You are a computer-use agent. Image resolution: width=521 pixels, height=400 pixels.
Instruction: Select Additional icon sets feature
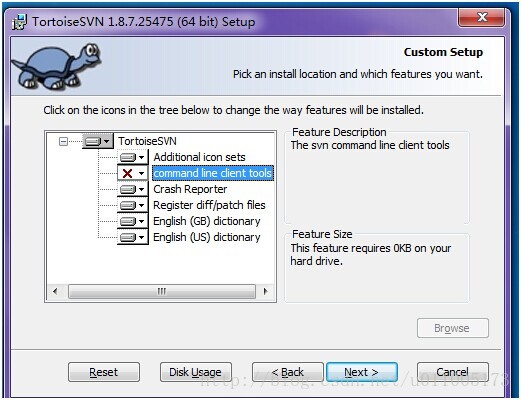pyautogui.click(x=199, y=157)
